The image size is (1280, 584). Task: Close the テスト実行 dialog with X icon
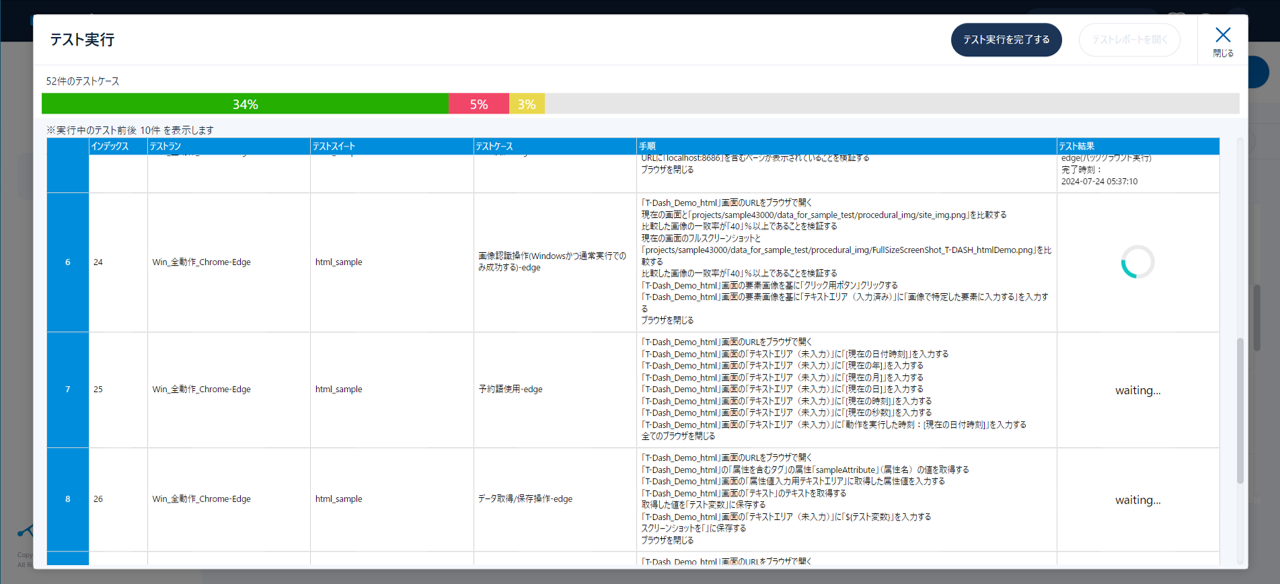coord(1223,40)
